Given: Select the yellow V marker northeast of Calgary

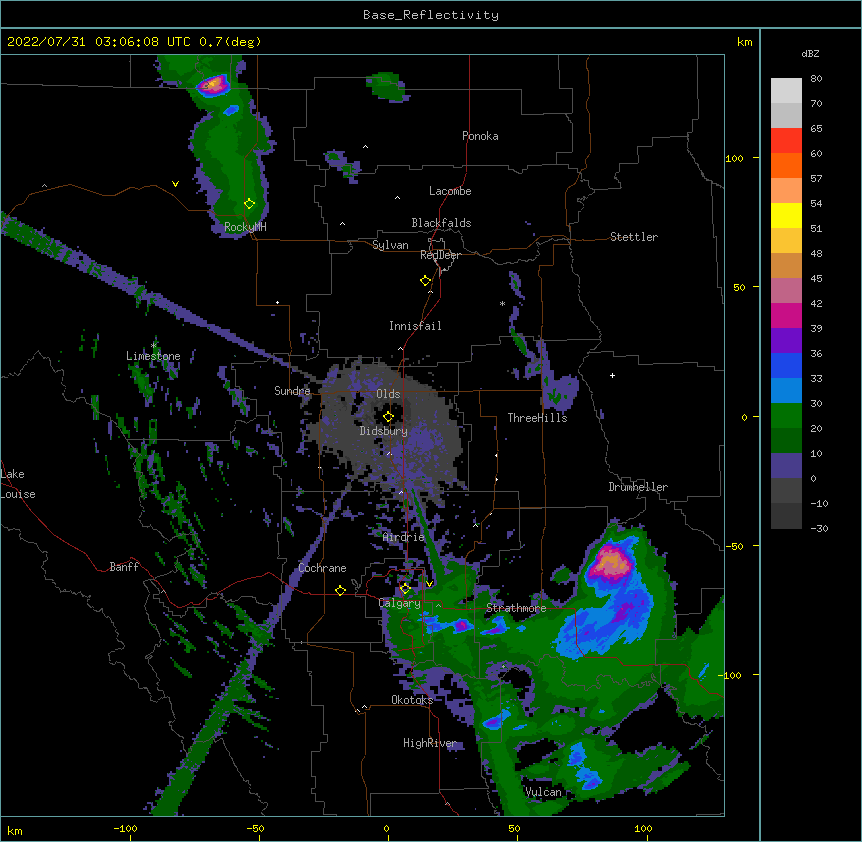Looking at the screenshot, I should (429, 584).
